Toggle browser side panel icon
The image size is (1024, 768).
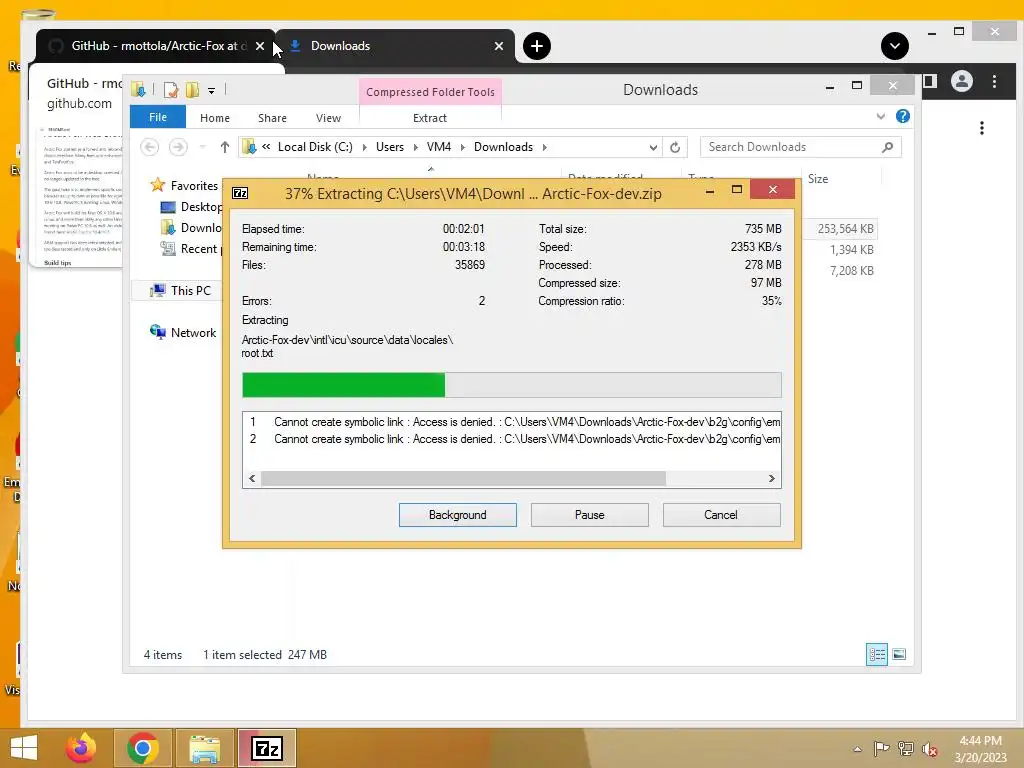point(930,82)
